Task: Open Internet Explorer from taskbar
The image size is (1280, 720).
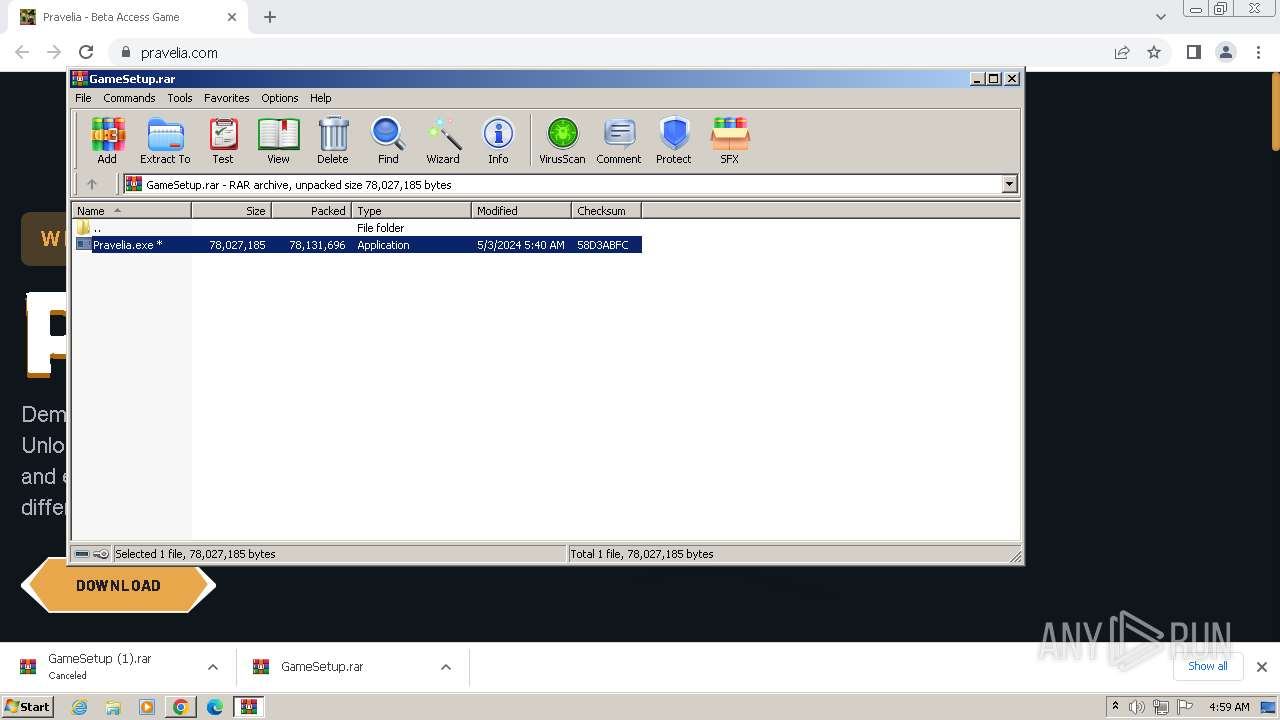Action: coord(79,707)
